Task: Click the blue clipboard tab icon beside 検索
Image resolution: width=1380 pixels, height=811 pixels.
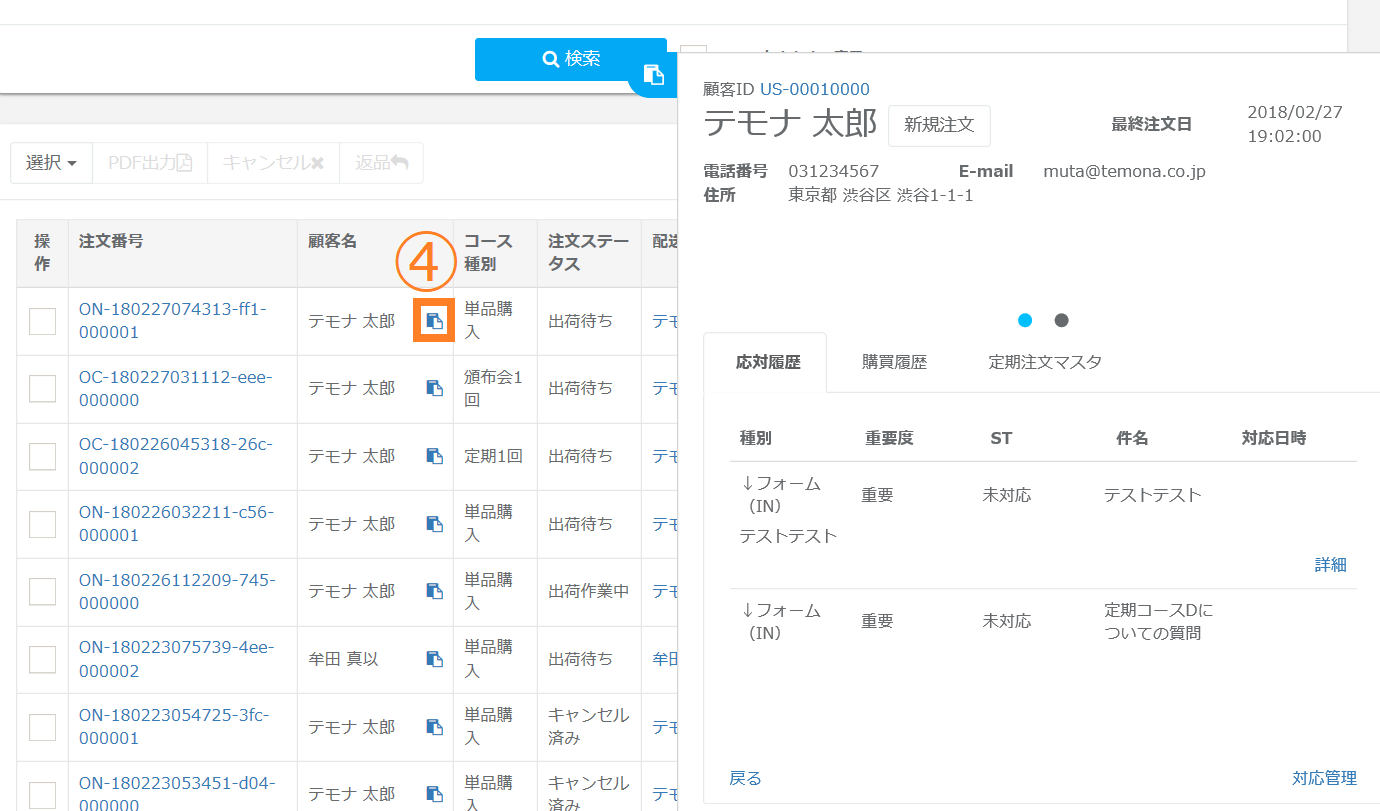Action: (653, 75)
